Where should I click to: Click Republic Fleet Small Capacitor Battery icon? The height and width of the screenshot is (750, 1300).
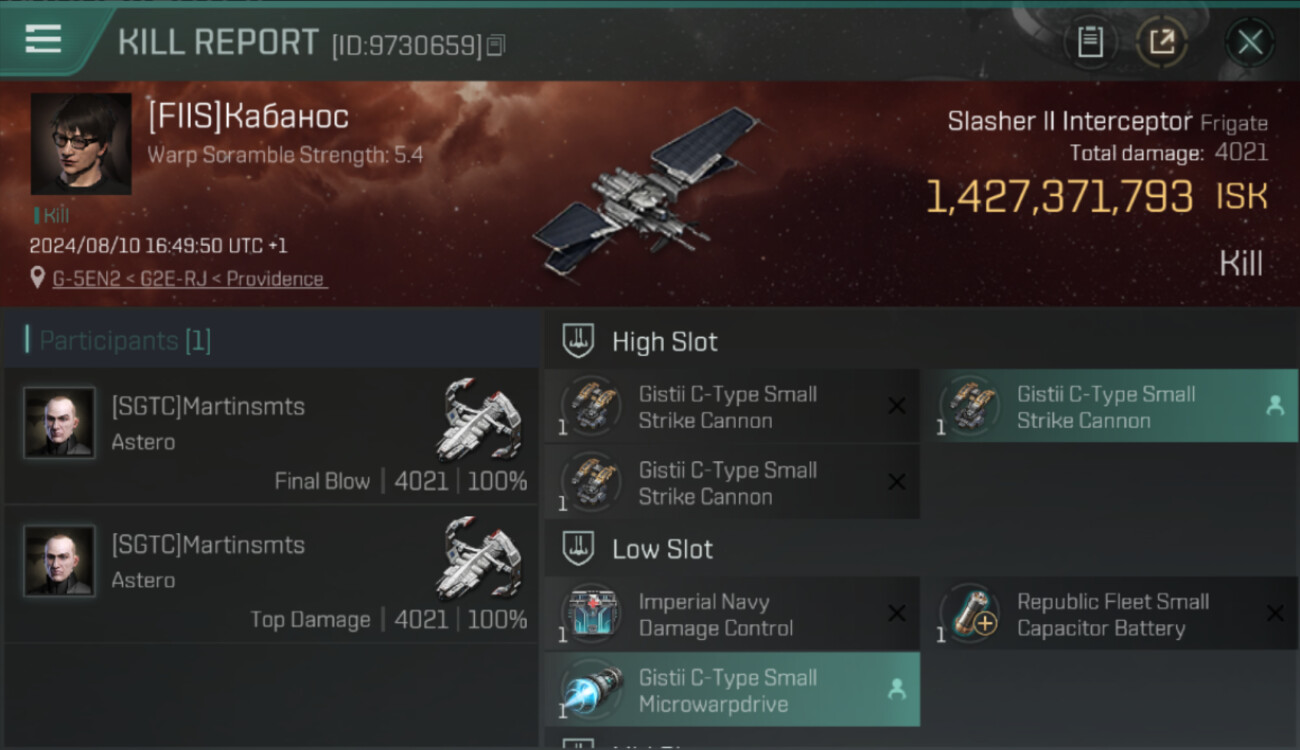tap(970, 614)
